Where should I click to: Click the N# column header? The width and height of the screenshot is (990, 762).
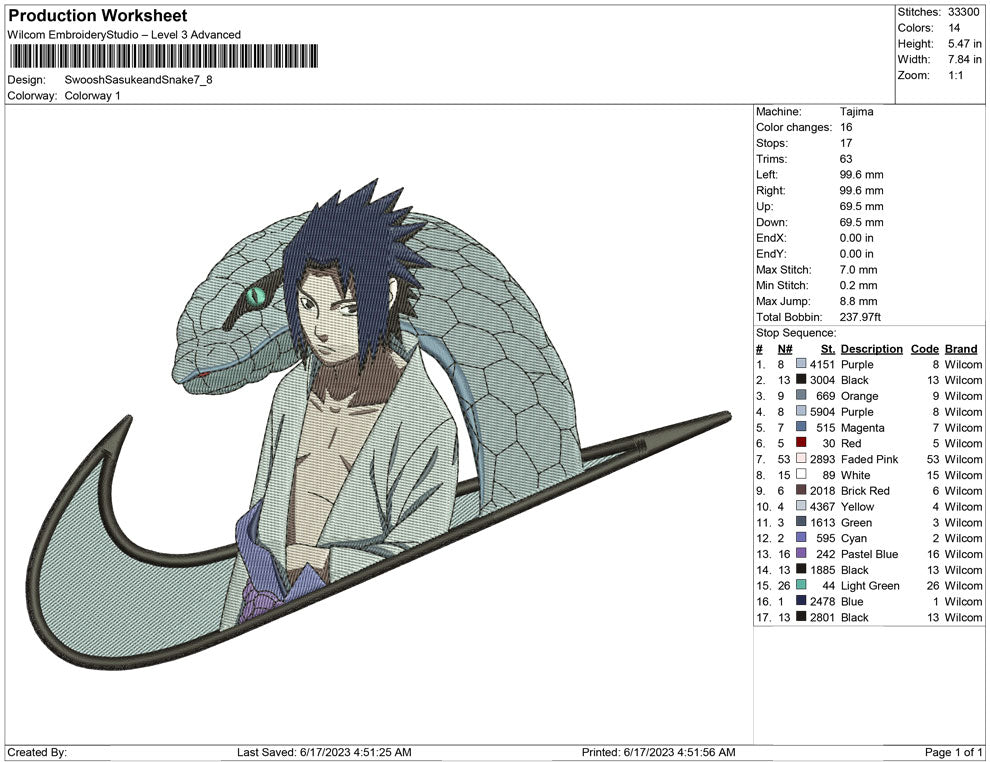[785, 348]
